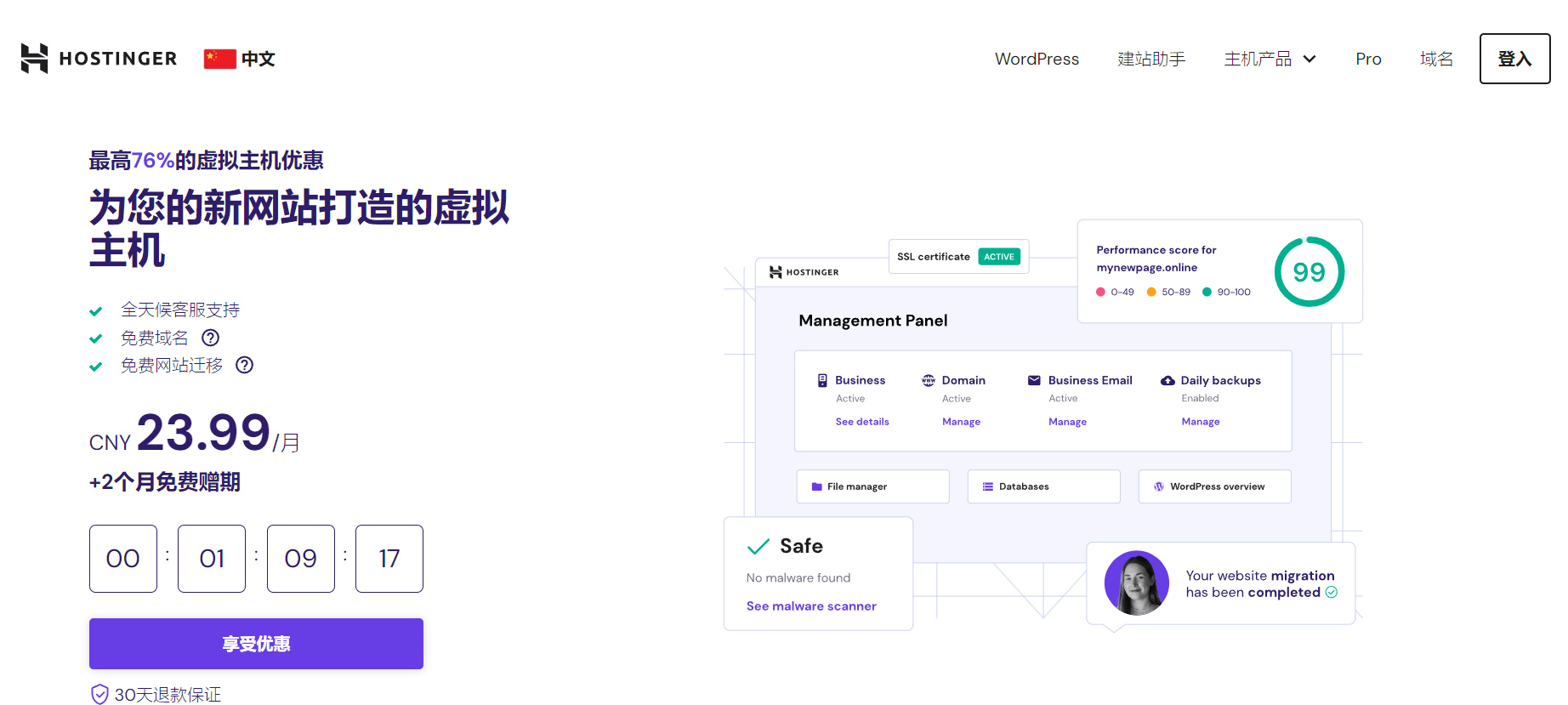
Task: Click the mynewpage.online performance text
Action: pos(1146,268)
